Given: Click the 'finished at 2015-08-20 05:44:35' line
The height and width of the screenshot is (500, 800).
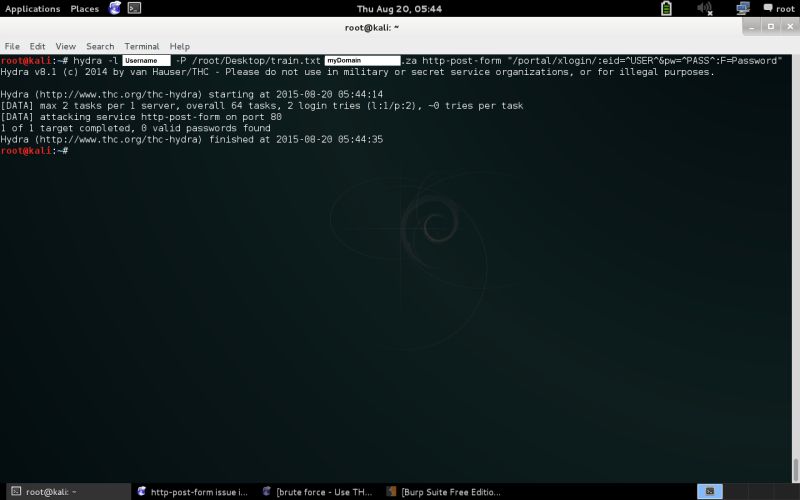Looking at the screenshot, I should (x=192, y=139).
